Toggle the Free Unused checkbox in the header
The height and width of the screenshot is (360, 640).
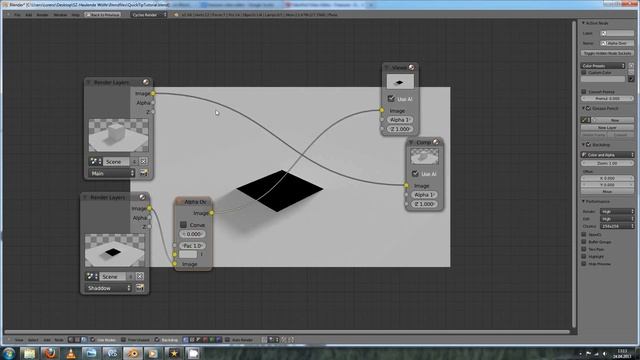(123, 340)
